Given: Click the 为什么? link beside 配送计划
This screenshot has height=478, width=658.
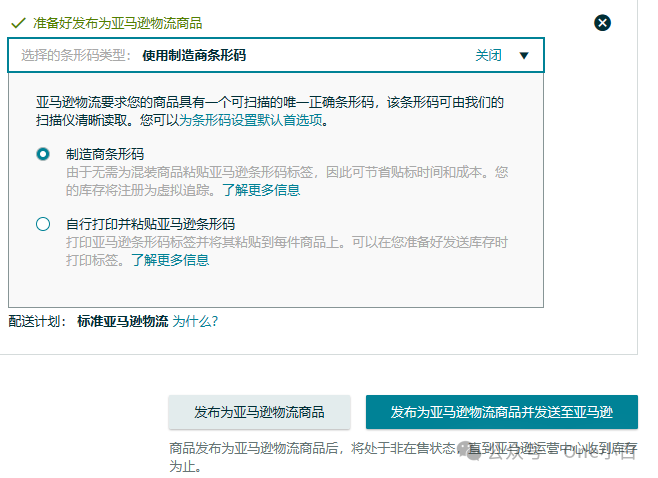Looking at the screenshot, I should (195, 321).
